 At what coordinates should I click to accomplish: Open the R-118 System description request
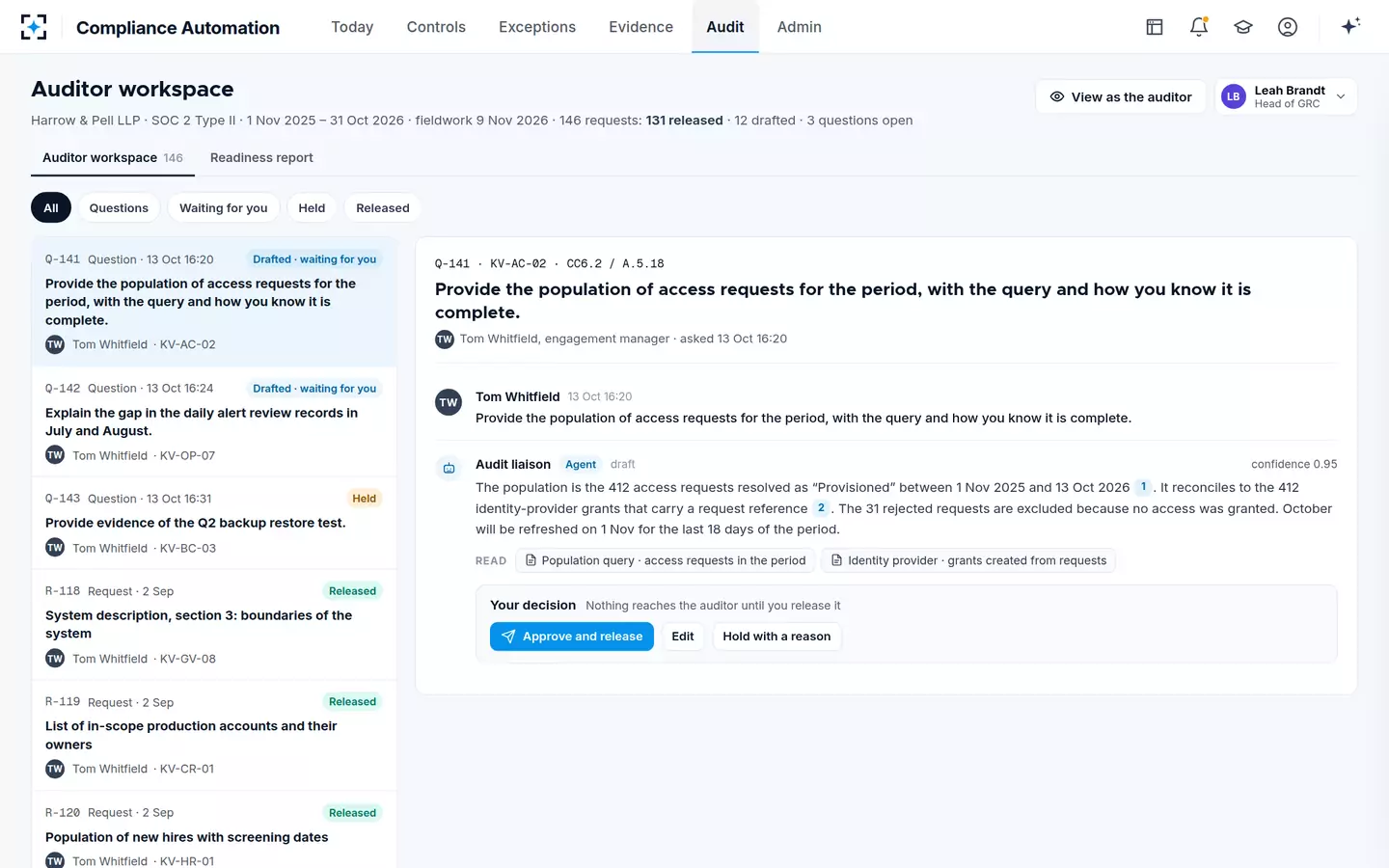[214, 625]
